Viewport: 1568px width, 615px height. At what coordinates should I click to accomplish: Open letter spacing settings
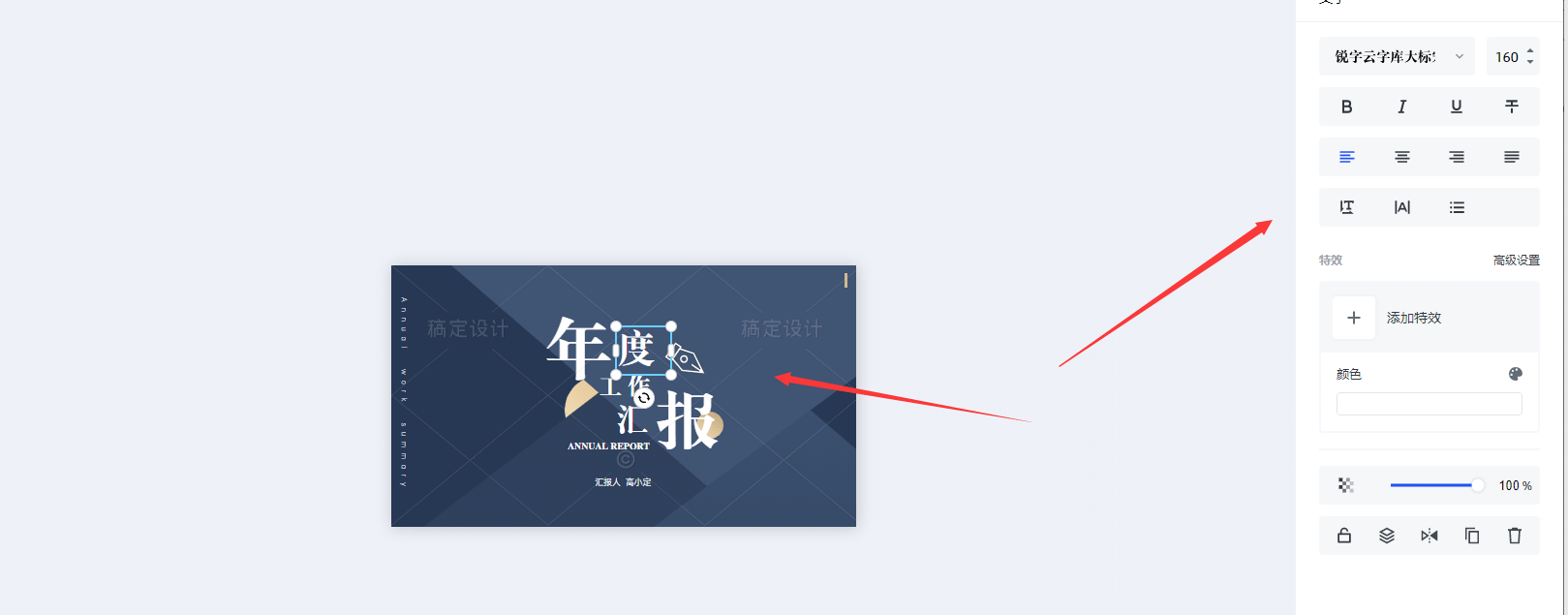tap(1401, 207)
